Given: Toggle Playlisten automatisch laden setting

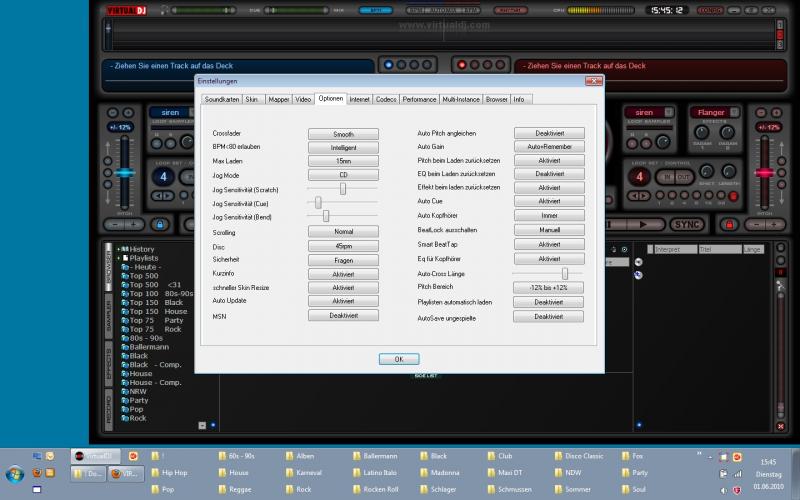Looking at the screenshot, I should 548,302.
